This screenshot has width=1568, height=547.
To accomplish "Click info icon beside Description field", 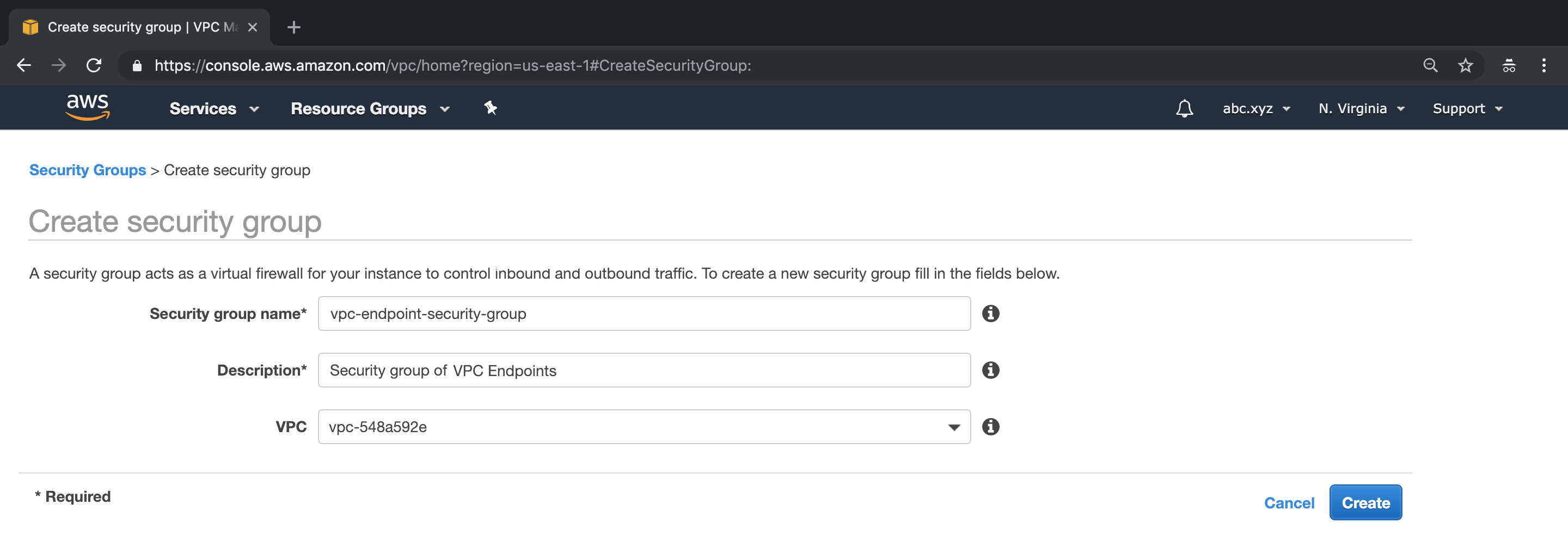I will click(x=990, y=370).
